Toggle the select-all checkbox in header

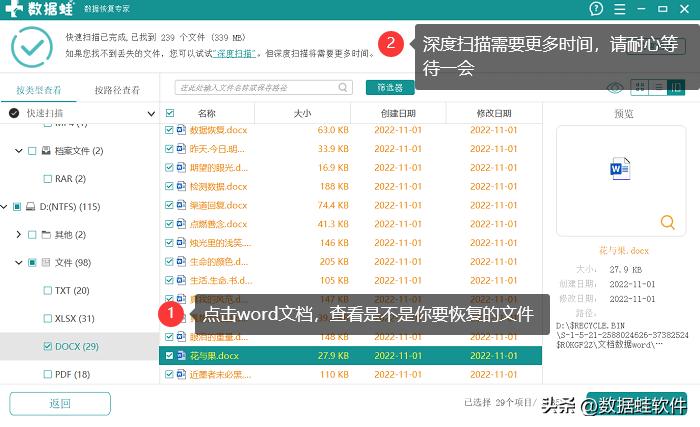point(170,113)
